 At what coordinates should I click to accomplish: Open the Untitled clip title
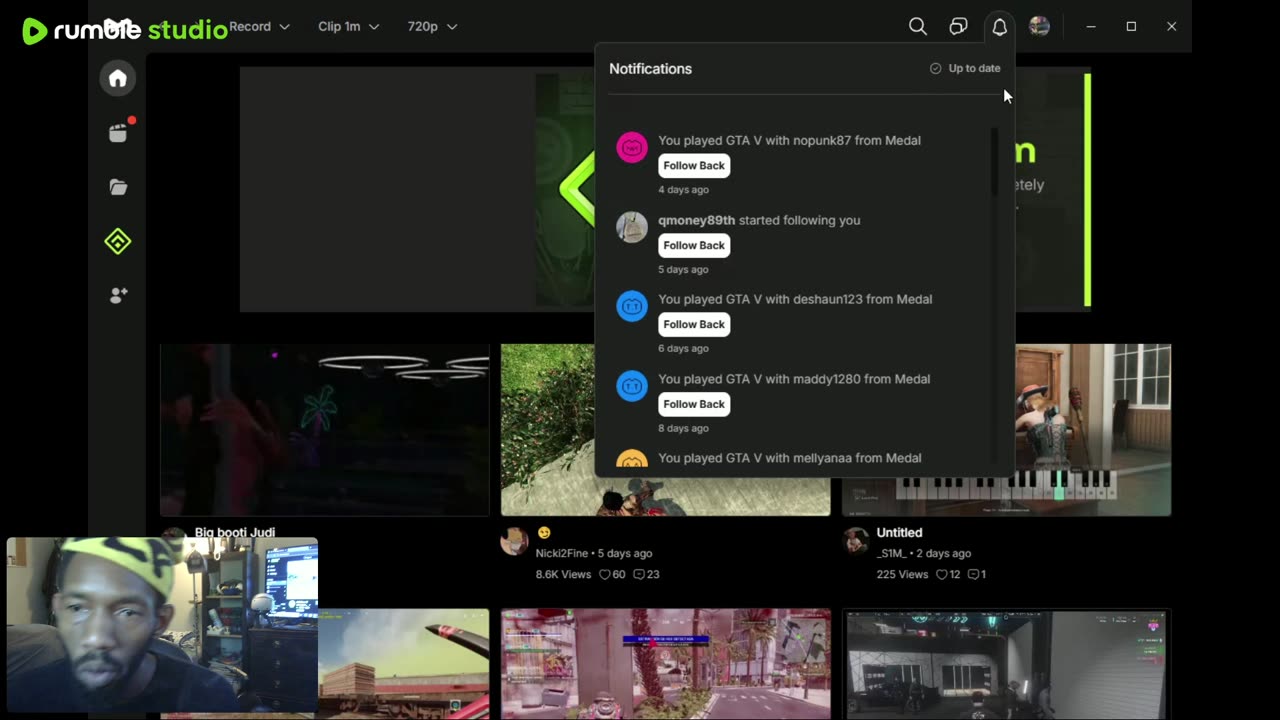(899, 533)
